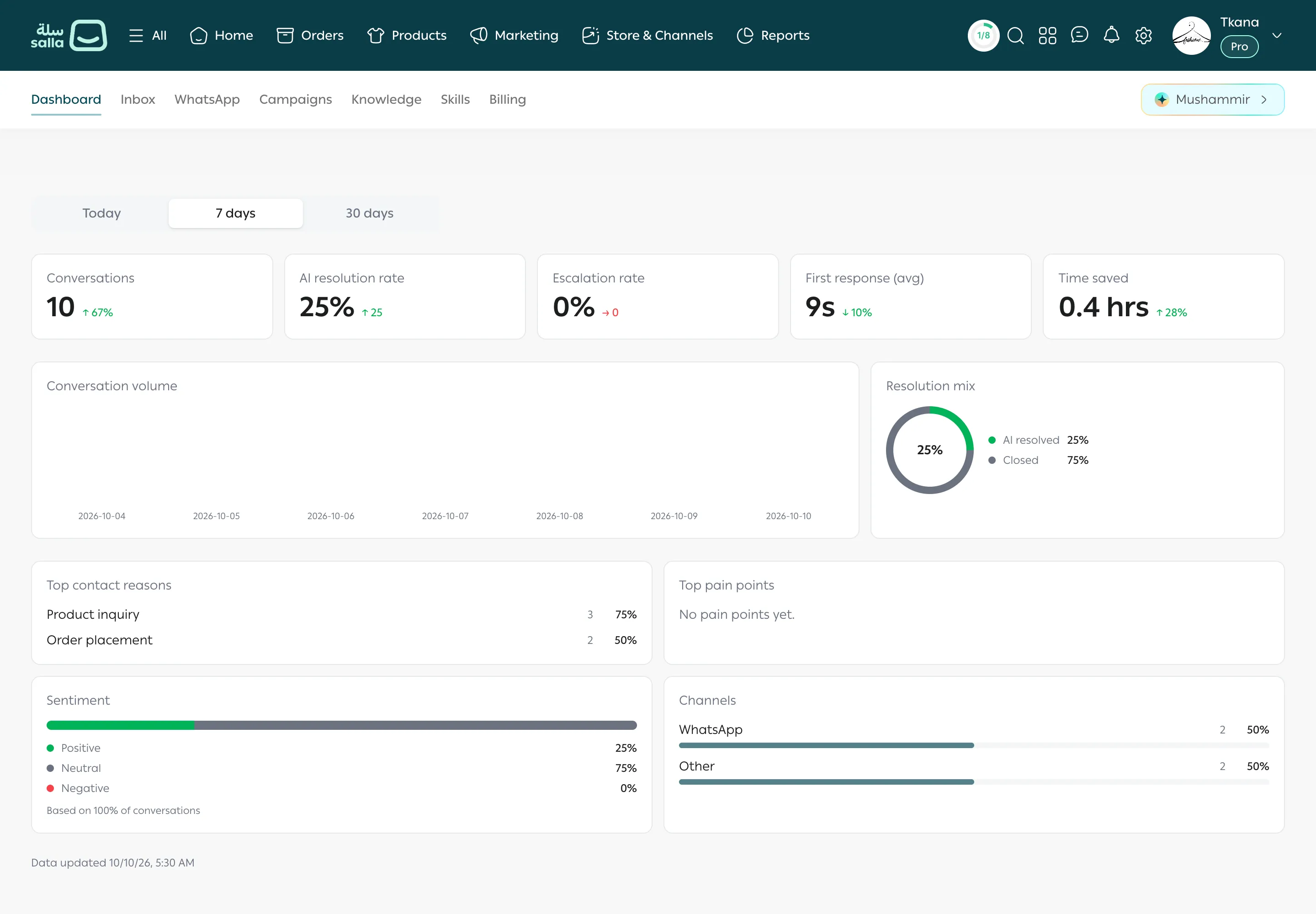Screen dimensions: 1316x914
Task: Click the Products shirt icon
Action: tap(375, 36)
